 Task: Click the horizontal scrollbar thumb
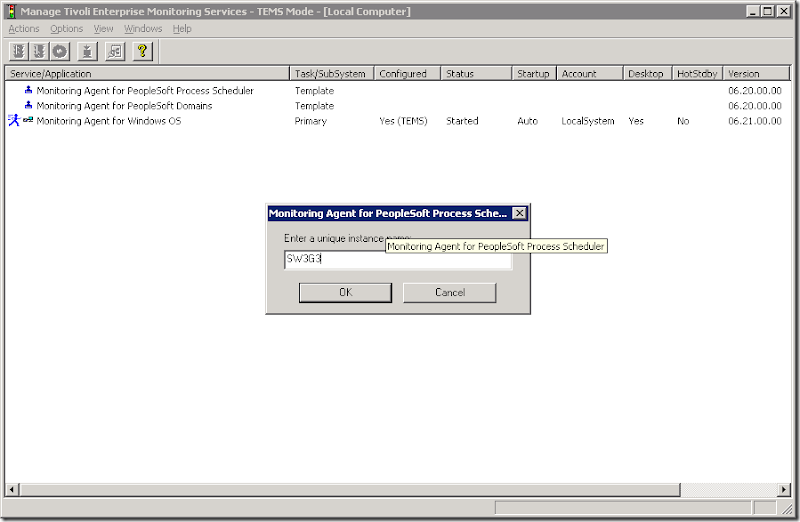click(350, 490)
